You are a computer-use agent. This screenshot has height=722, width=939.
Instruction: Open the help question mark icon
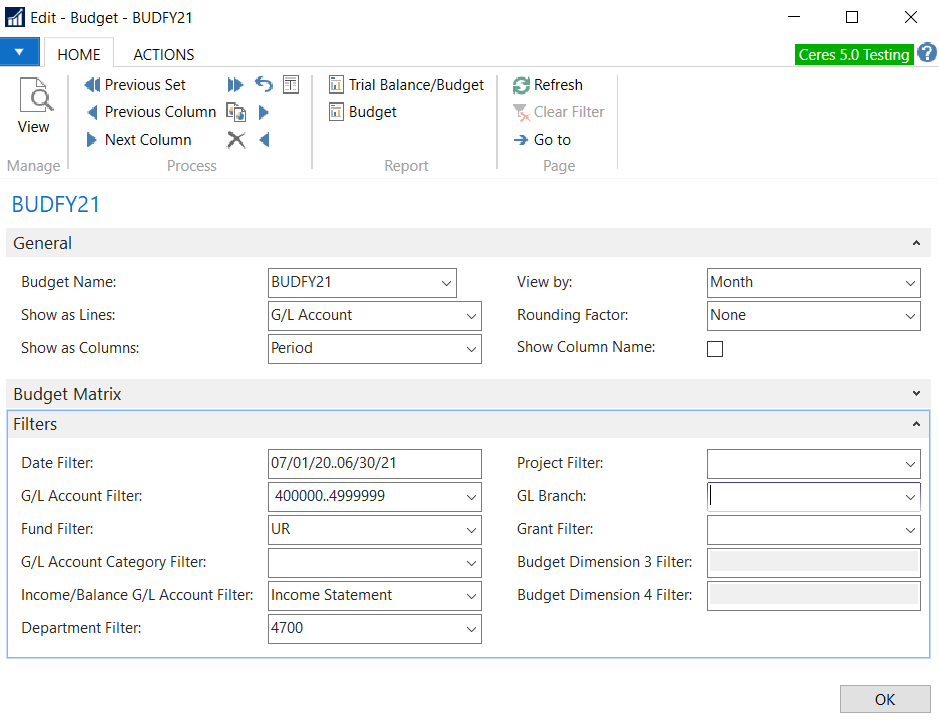point(926,53)
